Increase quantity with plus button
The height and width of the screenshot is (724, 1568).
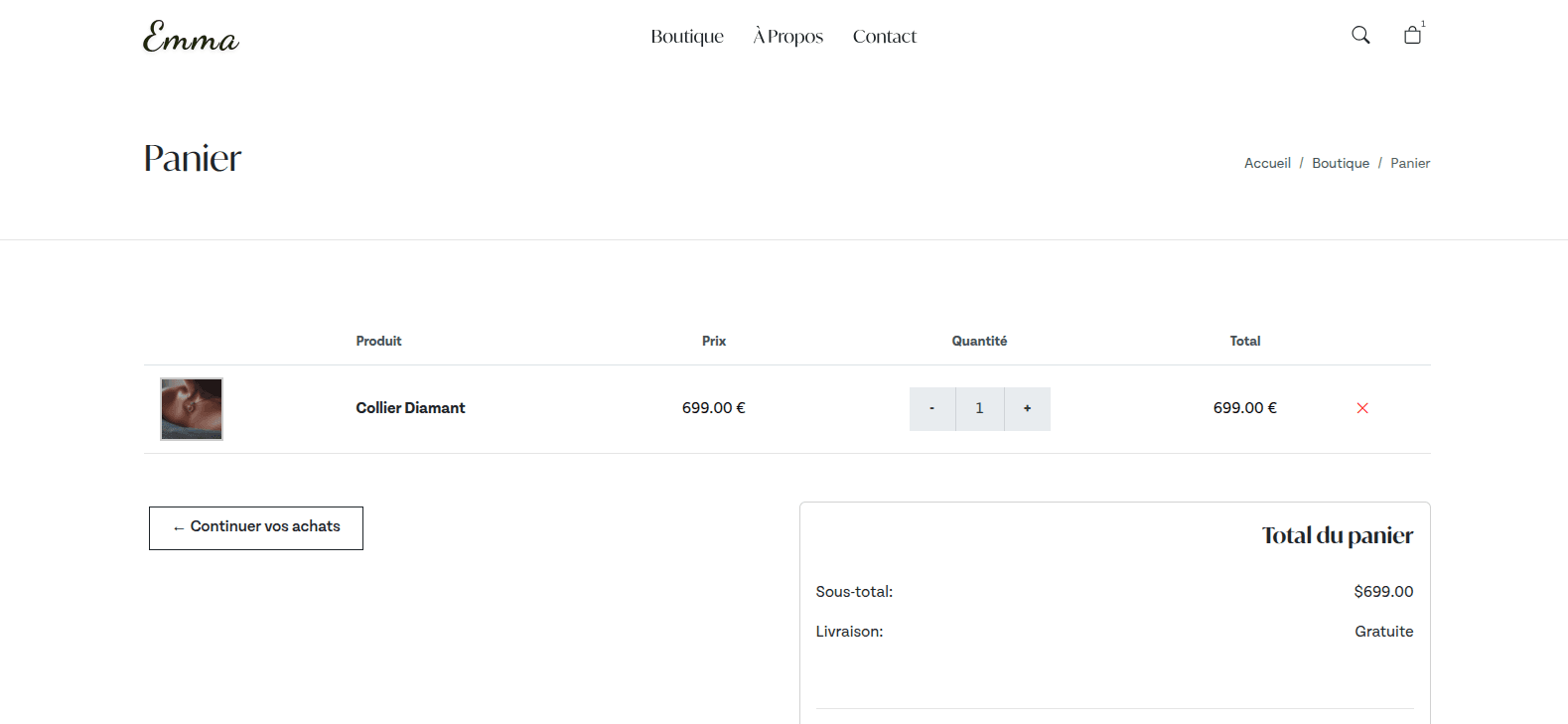click(x=1027, y=408)
